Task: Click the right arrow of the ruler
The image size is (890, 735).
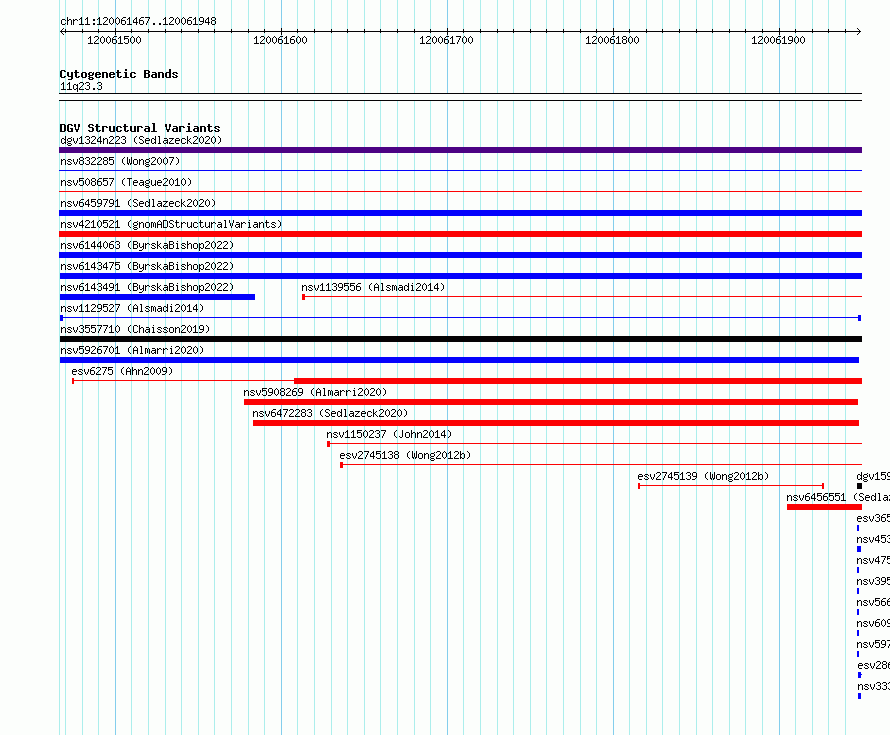Action: click(859, 32)
